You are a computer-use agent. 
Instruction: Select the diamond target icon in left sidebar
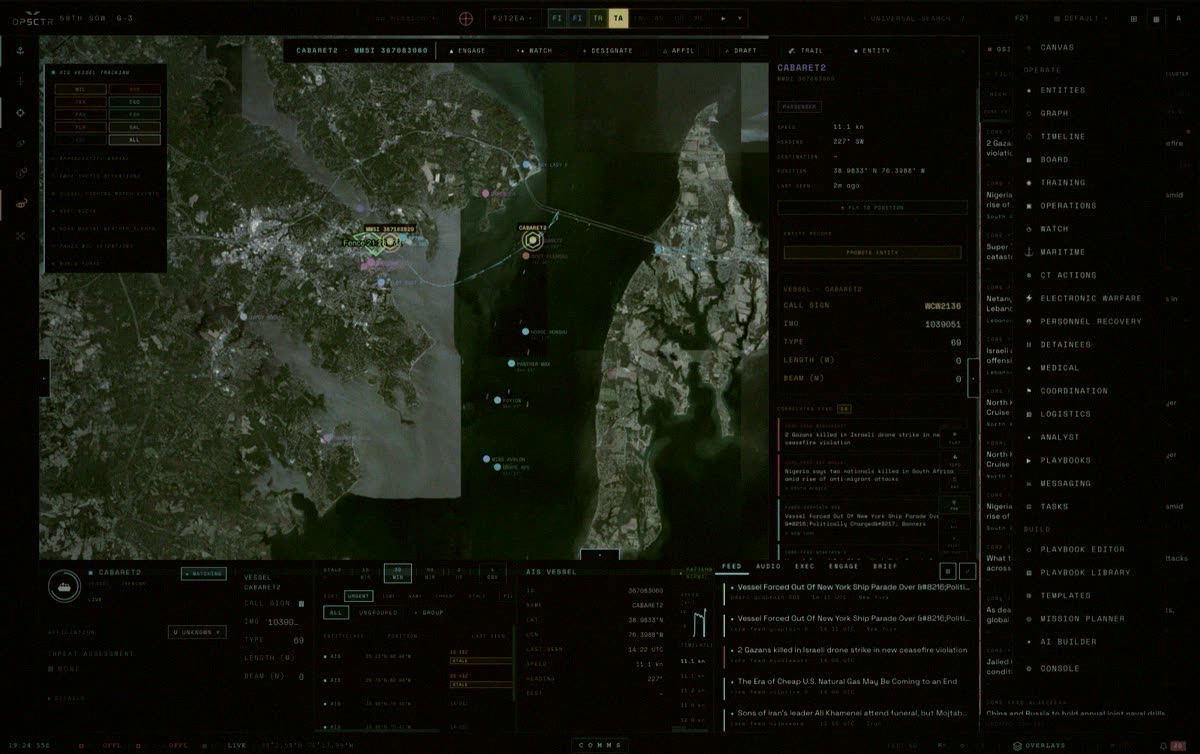pyautogui.click(x=20, y=113)
